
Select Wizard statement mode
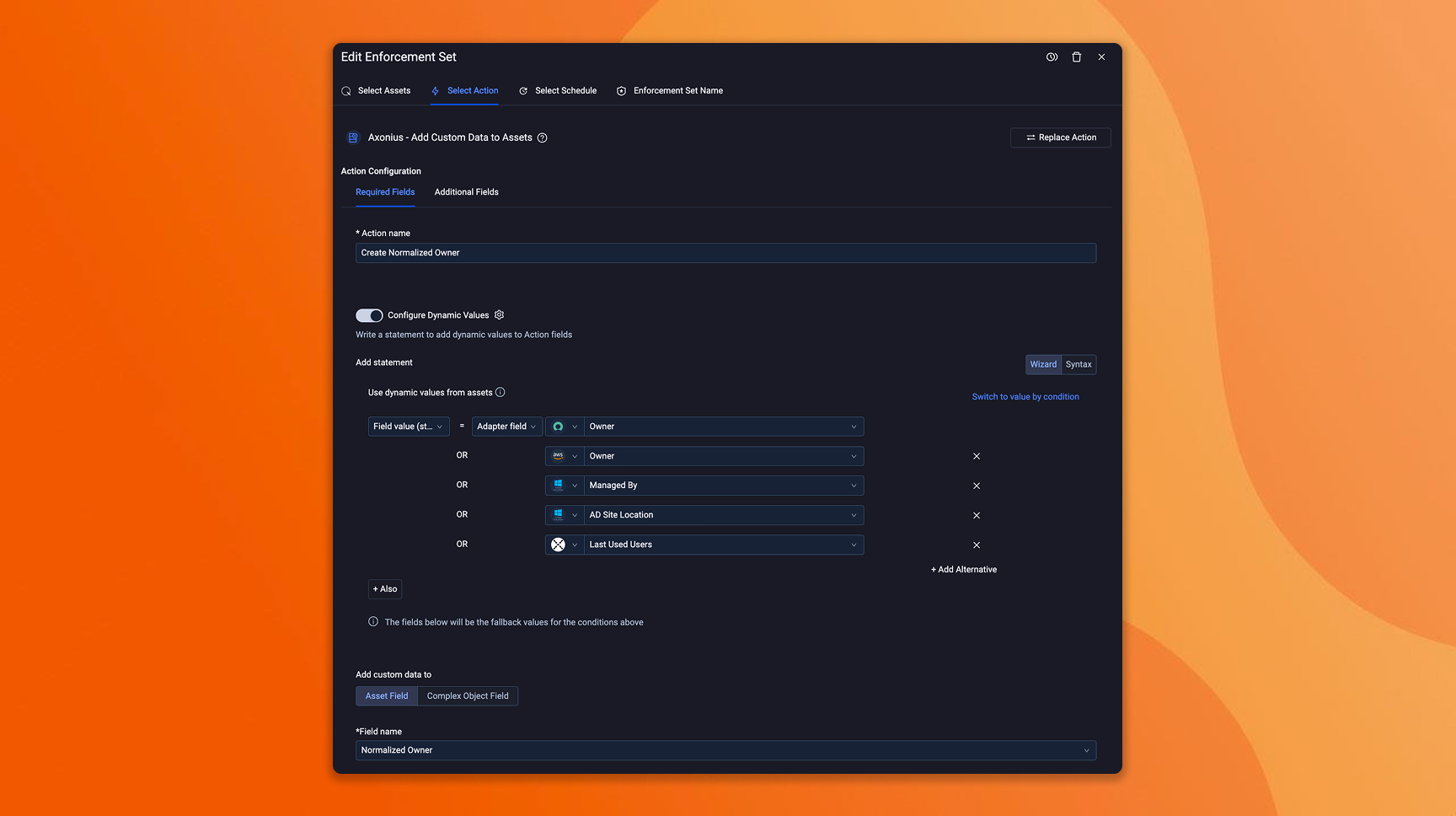[x=1043, y=364]
